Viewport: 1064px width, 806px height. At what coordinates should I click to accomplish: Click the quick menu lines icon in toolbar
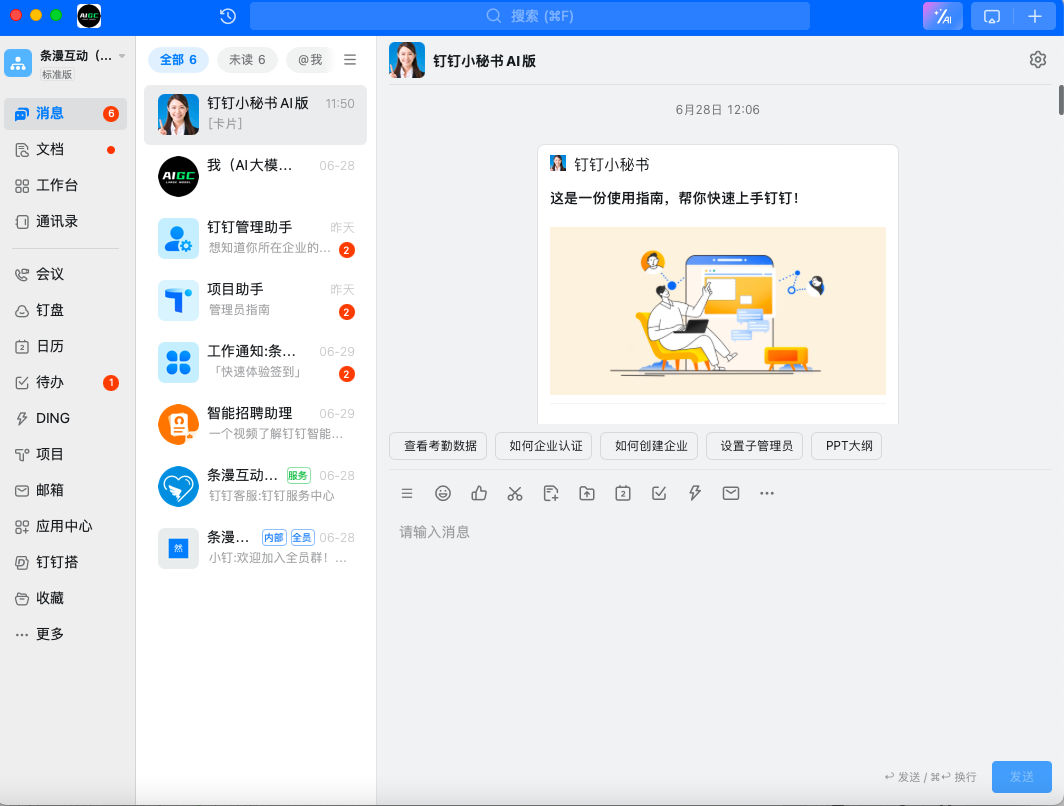[407, 493]
